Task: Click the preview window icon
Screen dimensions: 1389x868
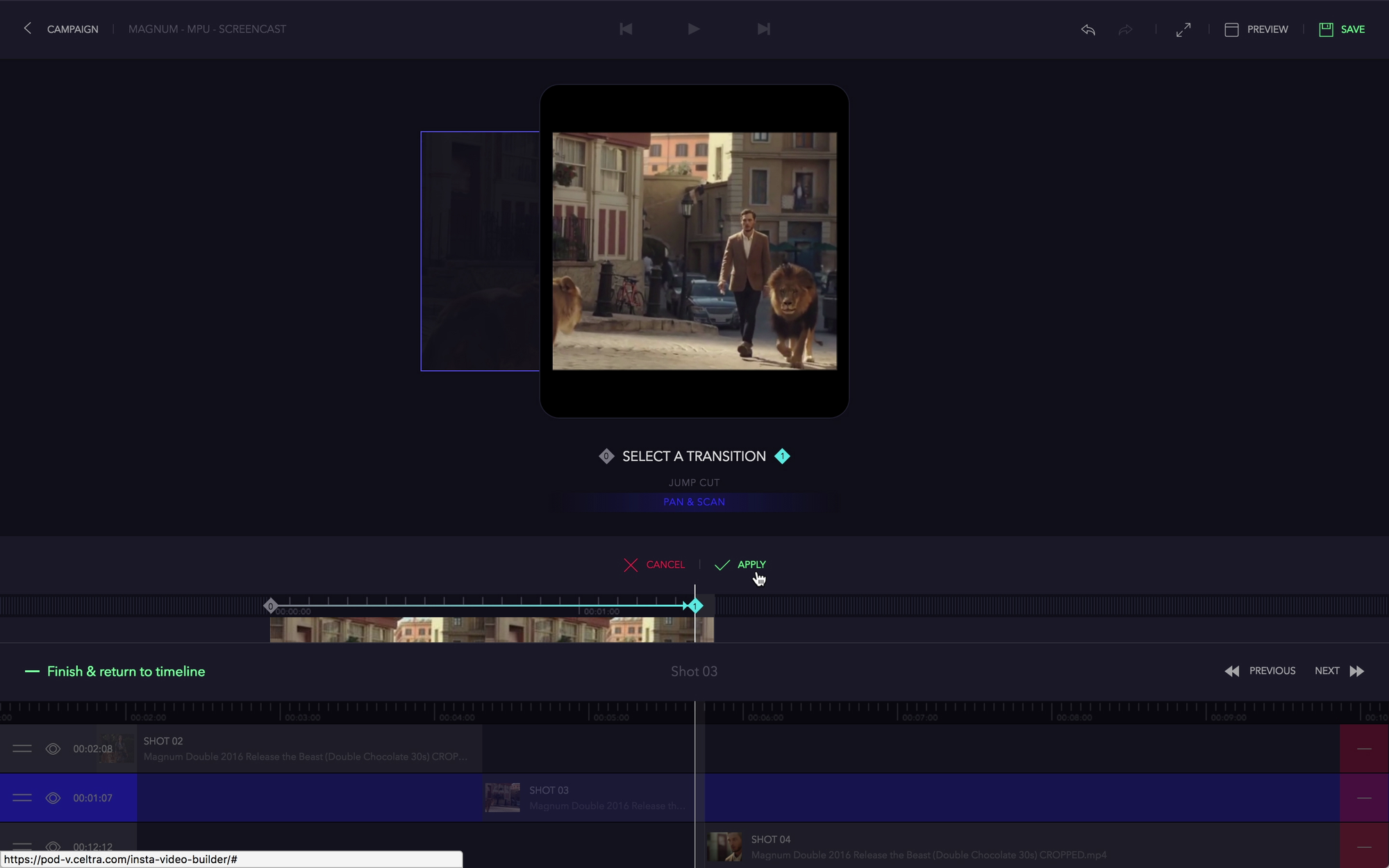Action: pos(1231,29)
